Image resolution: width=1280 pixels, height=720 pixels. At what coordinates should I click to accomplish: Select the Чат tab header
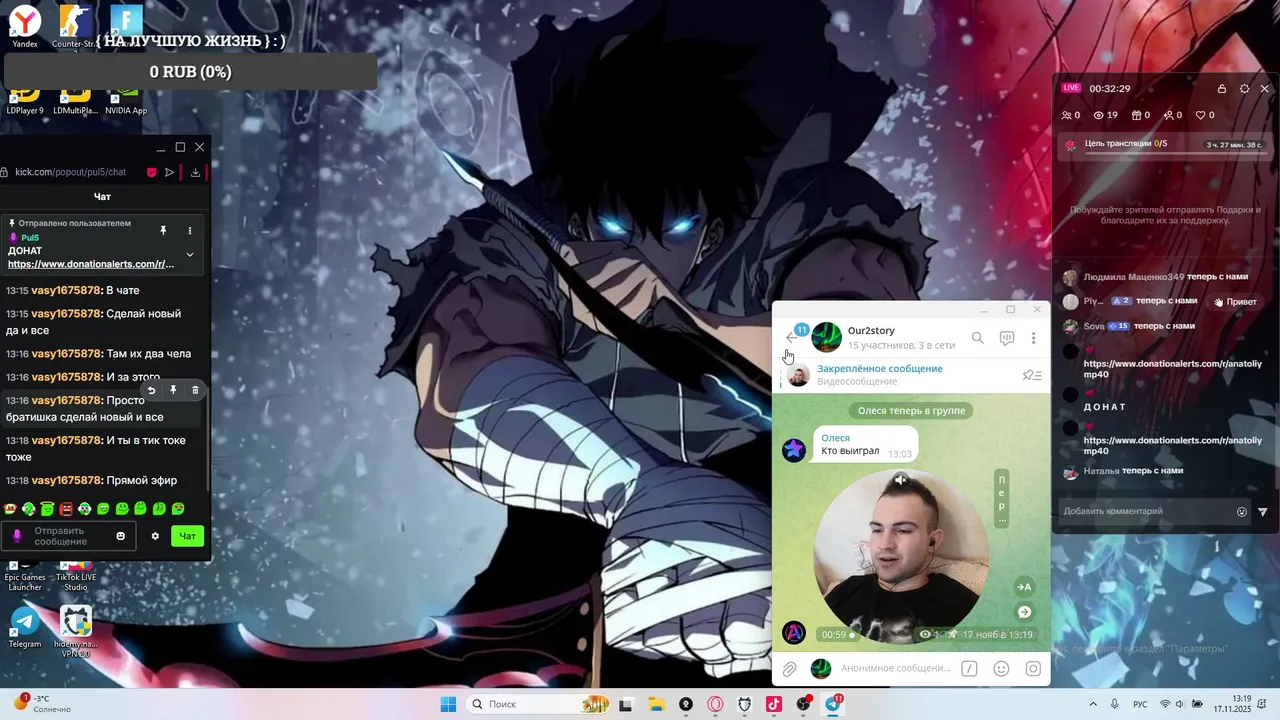102,197
